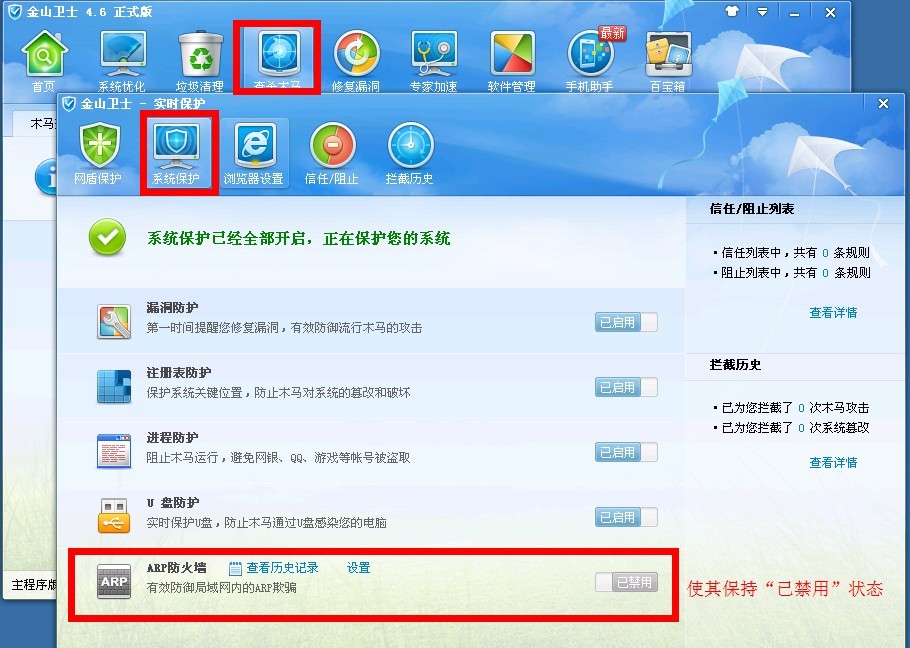The width and height of the screenshot is (910, 648).
Task: Open 修复漏洞 vulnerability repair icon
Action: click(x=356, y=61)
